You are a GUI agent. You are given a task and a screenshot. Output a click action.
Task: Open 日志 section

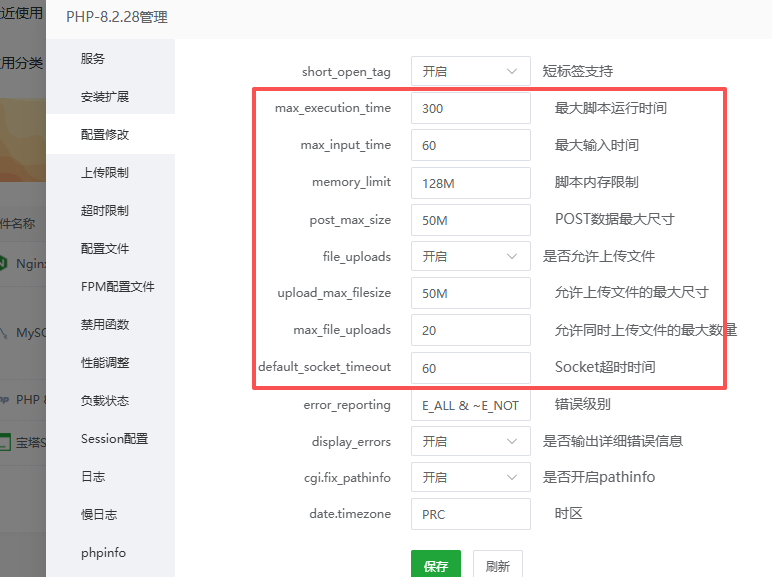93,476
